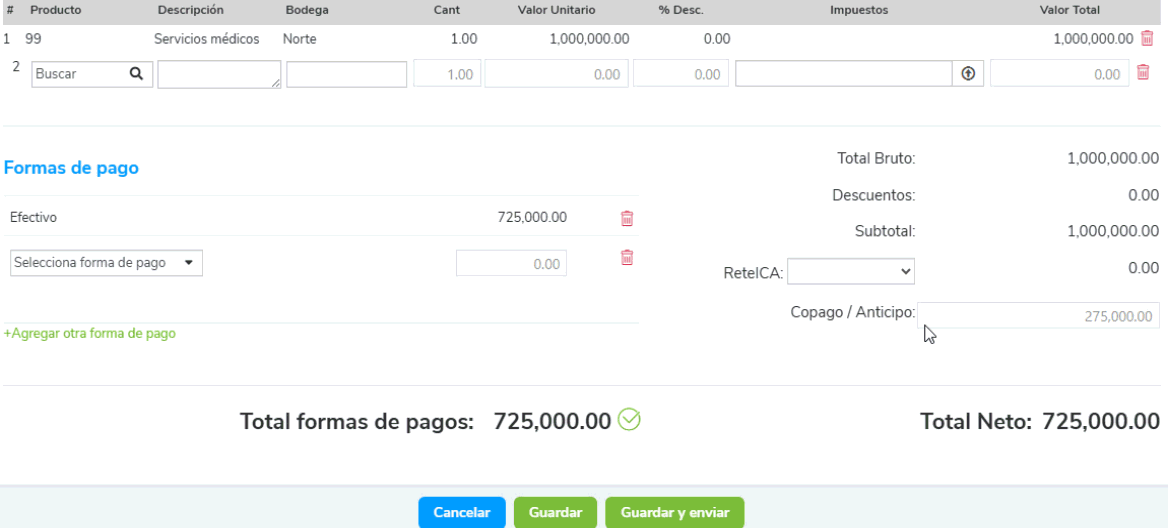This screenshot has height=528, width=1168.
Task: Click the green checkmark by payment total
Action: [629, 421]
